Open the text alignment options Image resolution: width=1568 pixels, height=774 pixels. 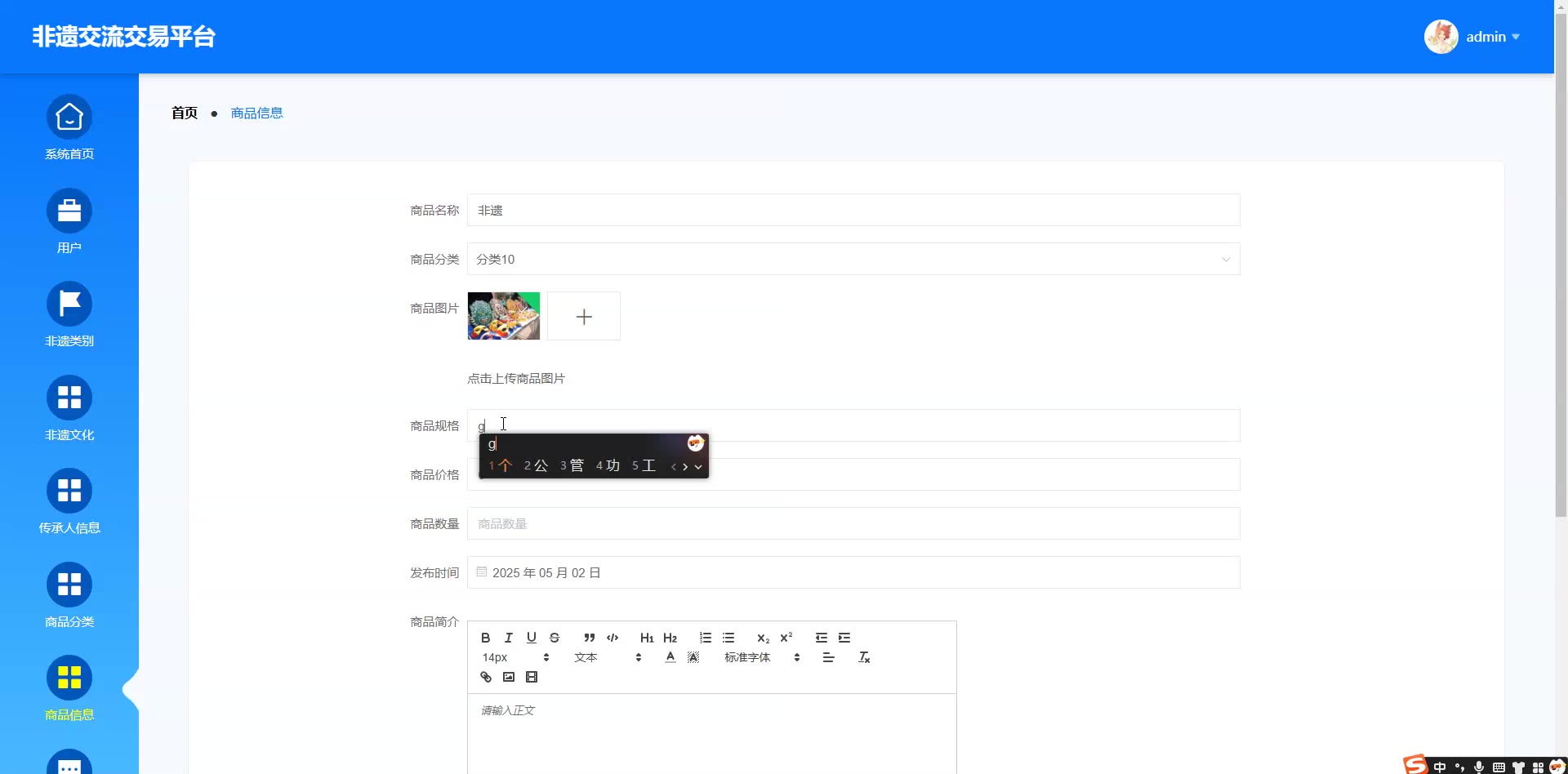pos(829,657)
